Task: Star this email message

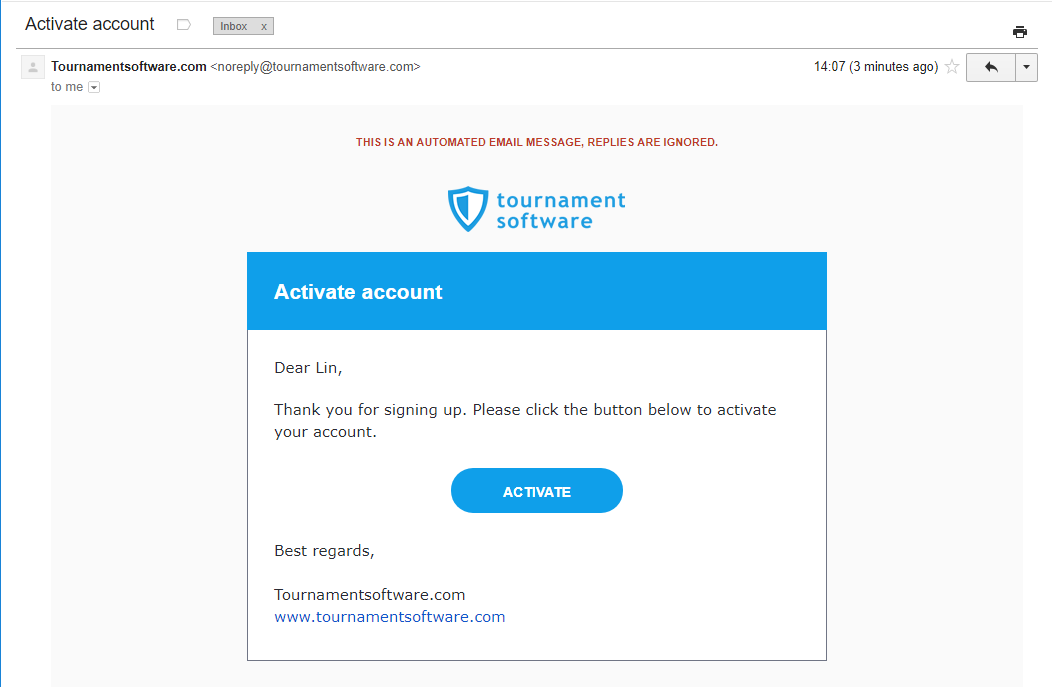Action: pos(952,67)
